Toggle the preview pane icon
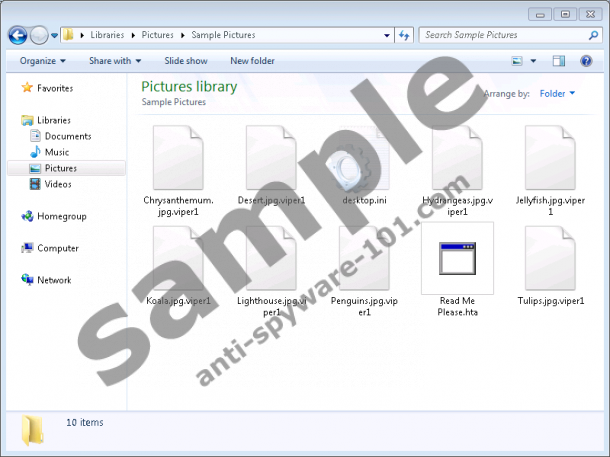 point(559,61)
